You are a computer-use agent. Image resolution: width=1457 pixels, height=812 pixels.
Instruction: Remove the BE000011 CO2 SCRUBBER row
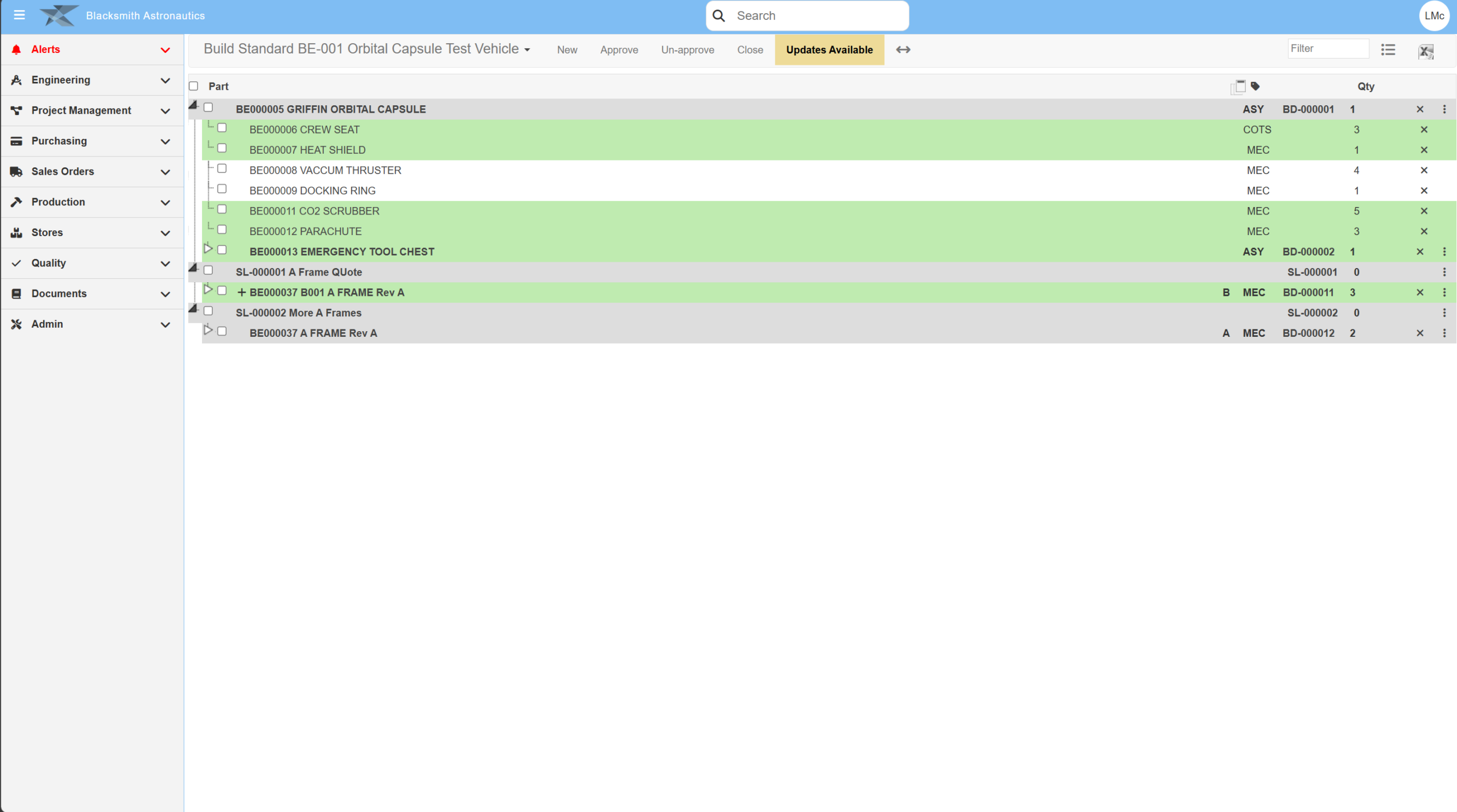point(1424,211)
